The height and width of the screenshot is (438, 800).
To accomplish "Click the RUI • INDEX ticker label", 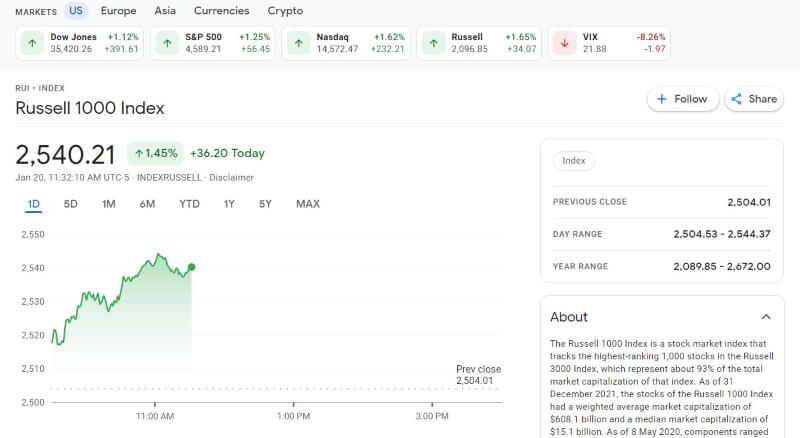I will point(40,88).
